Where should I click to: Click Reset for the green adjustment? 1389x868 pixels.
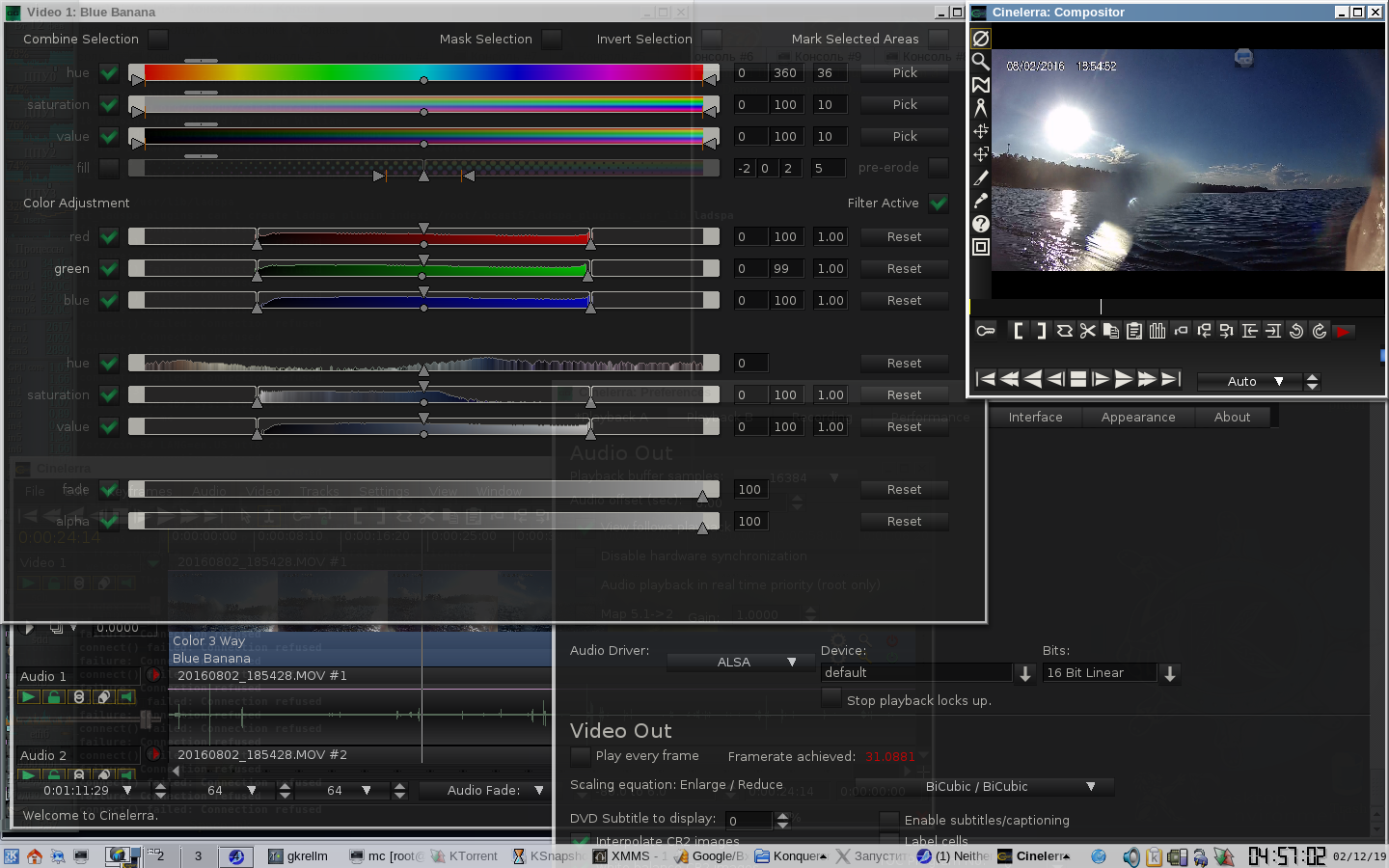click(905, 269)
